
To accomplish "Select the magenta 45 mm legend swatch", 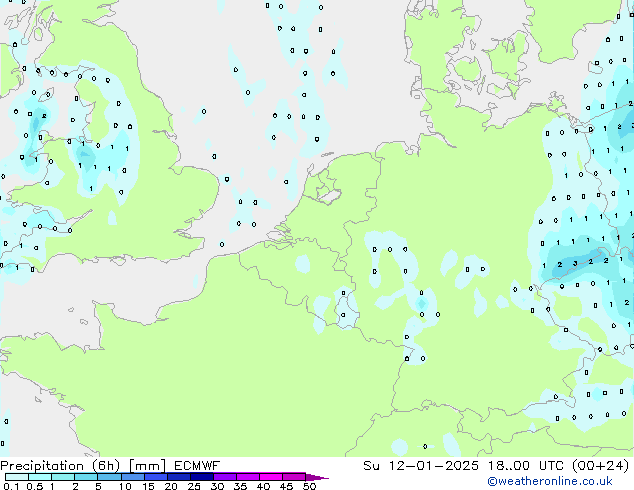I will [294, 477].
